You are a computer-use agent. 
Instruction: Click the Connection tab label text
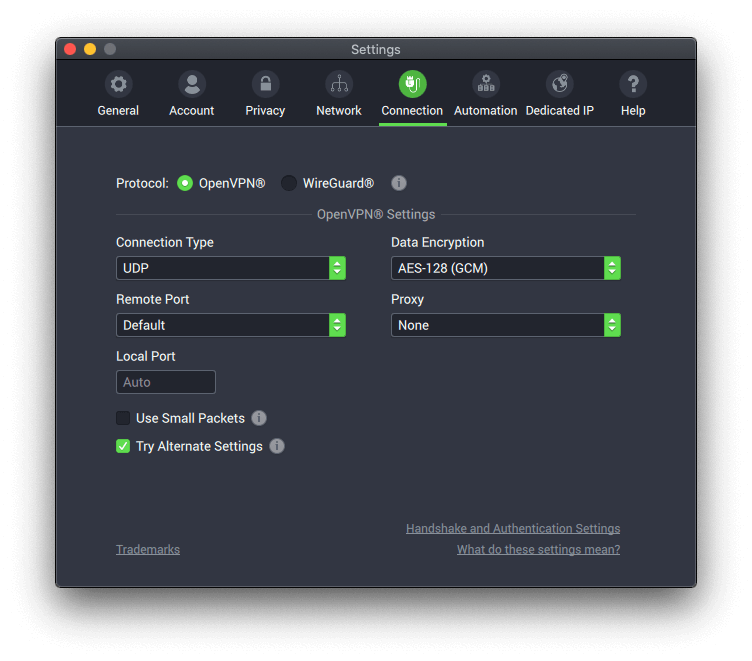(412, 111)
